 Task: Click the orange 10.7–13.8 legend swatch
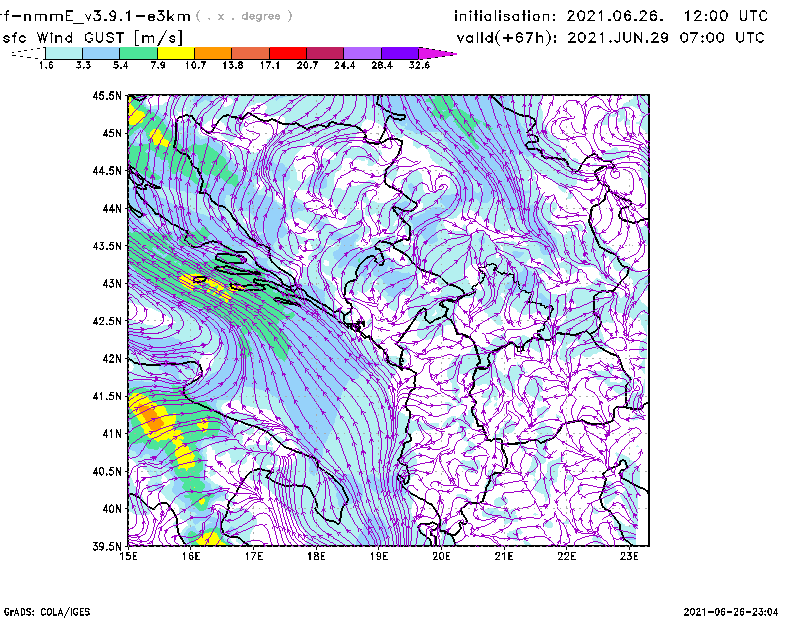tap(213, 53)
